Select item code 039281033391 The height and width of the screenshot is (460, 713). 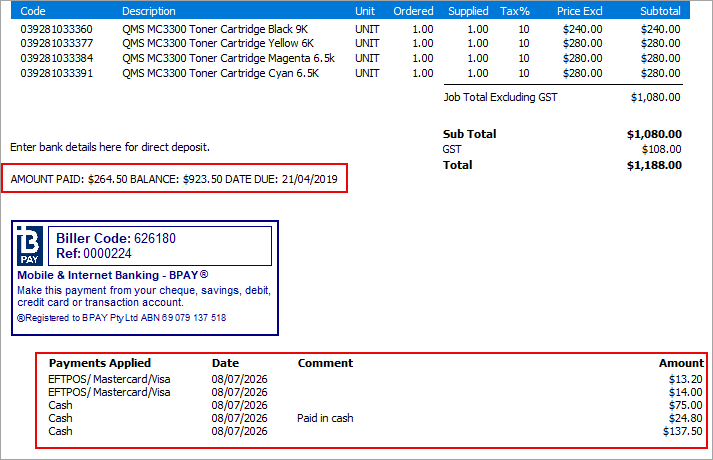(x=56, y=73)
